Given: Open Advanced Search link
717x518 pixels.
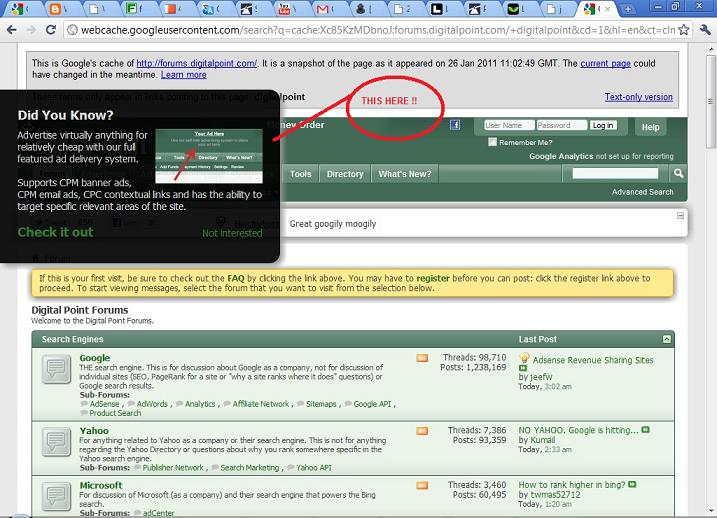Looking at the screenshot, I should click(642, 192).
